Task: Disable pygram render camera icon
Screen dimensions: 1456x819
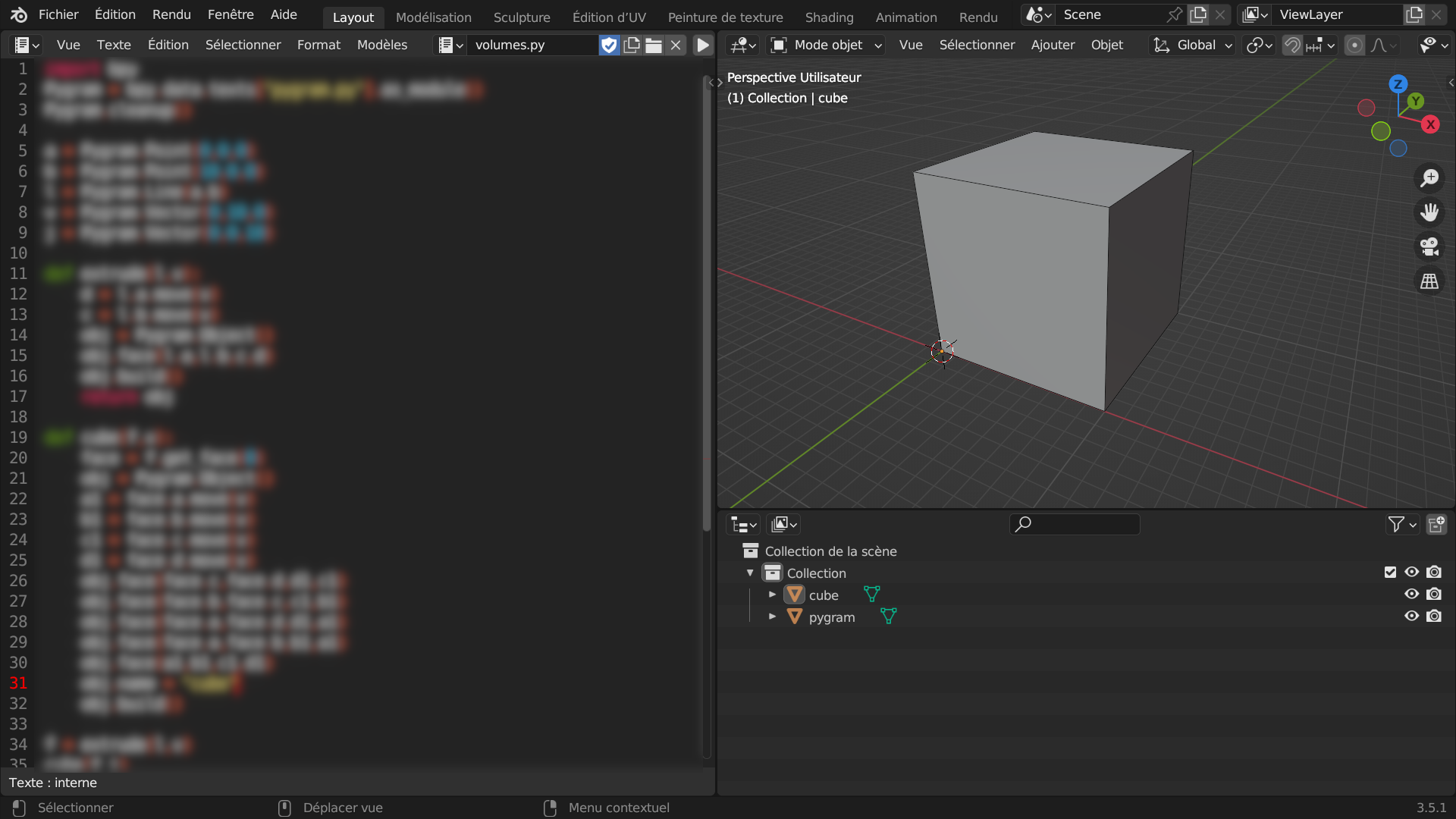Action: (1434, 617)
